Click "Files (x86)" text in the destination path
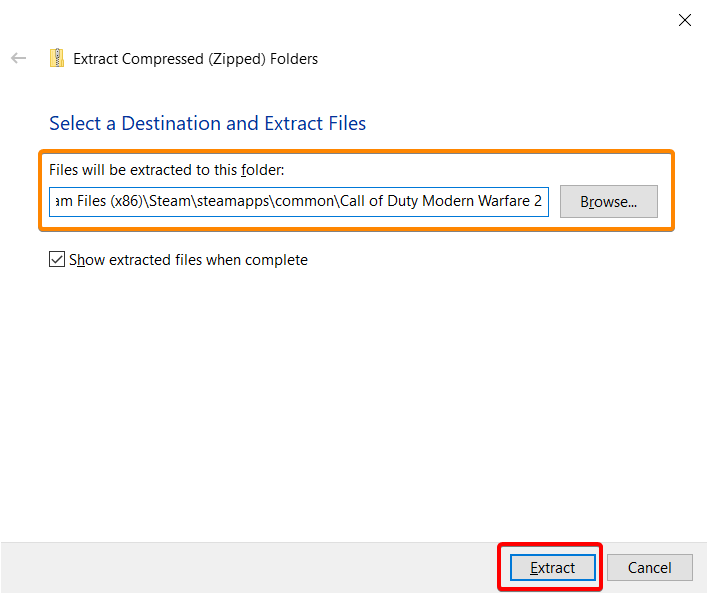 point(110,201)
